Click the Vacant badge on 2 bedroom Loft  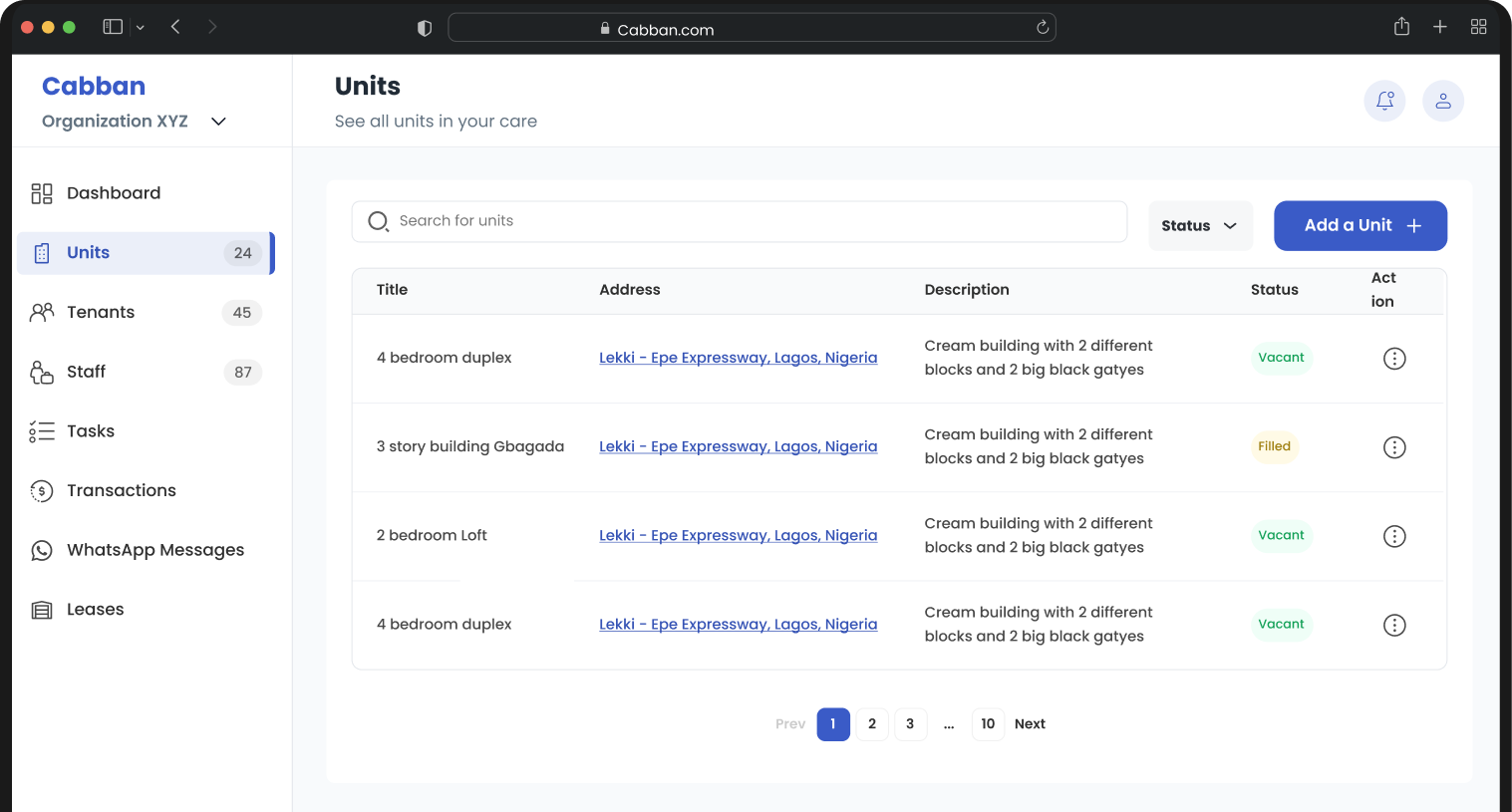[x=1282, y=535]
